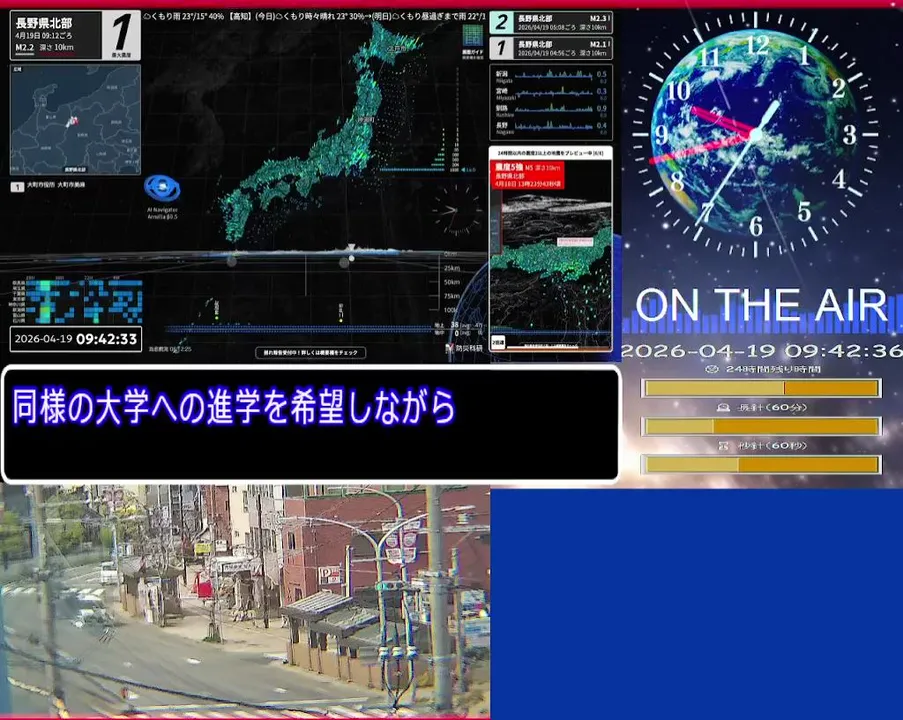This screenshot has width=903, height=720.
Task: Click the 2倍速 speed button in the preview
Action: (498, 341)
